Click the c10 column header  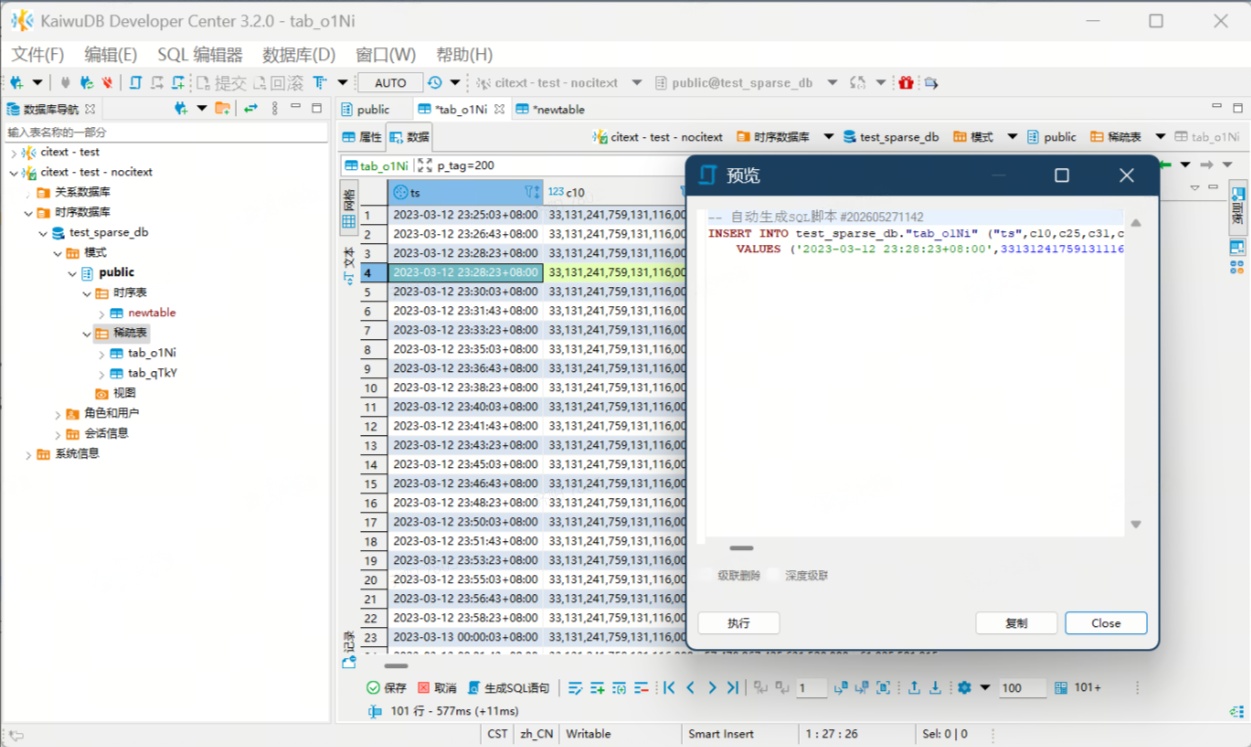615,192
